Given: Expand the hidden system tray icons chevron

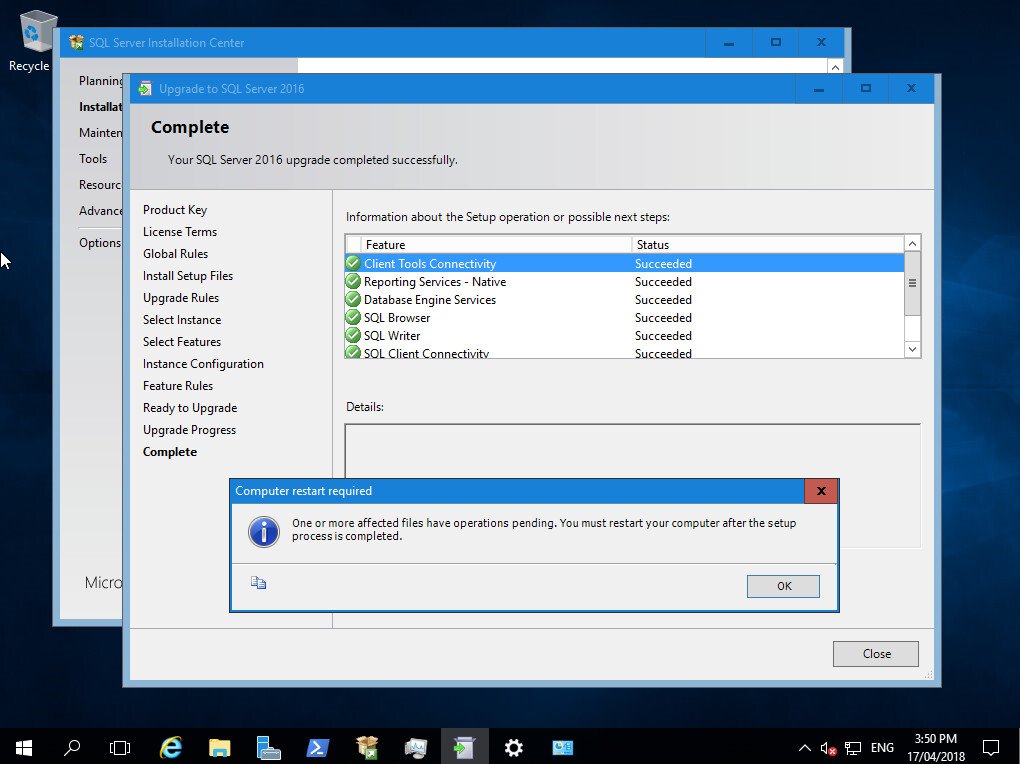Looking at the screenshot, I should pos(803,747).
